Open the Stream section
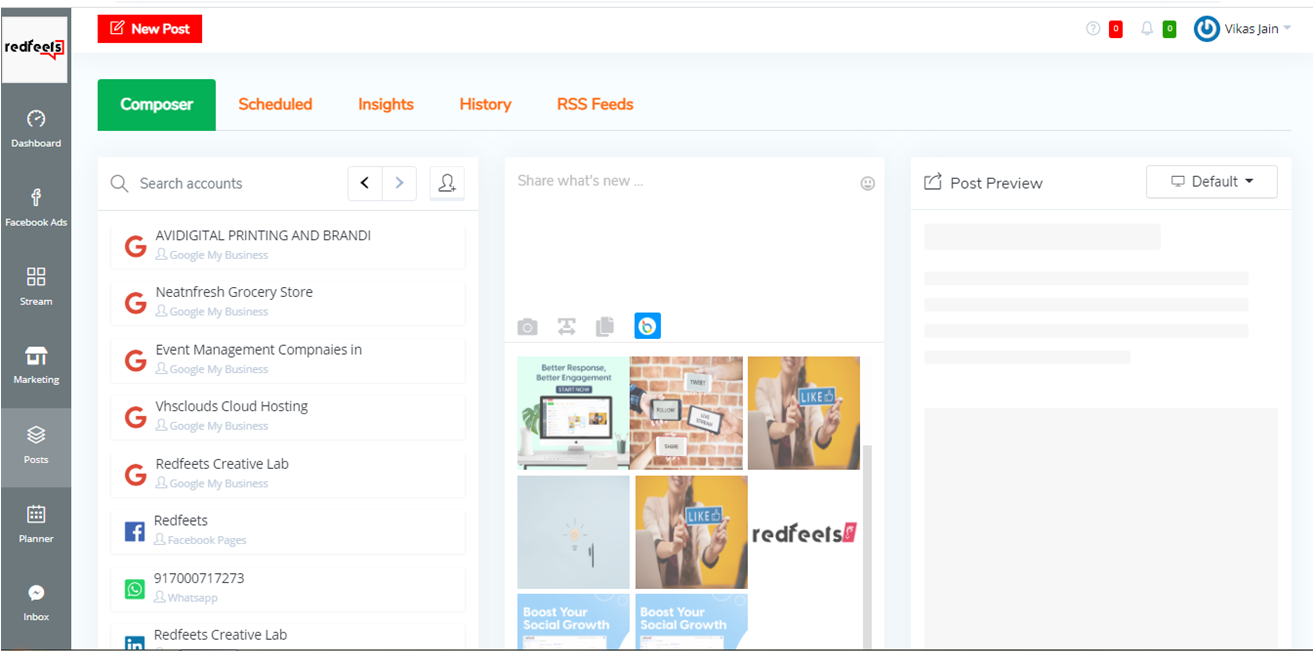 [x=36, y=286]
